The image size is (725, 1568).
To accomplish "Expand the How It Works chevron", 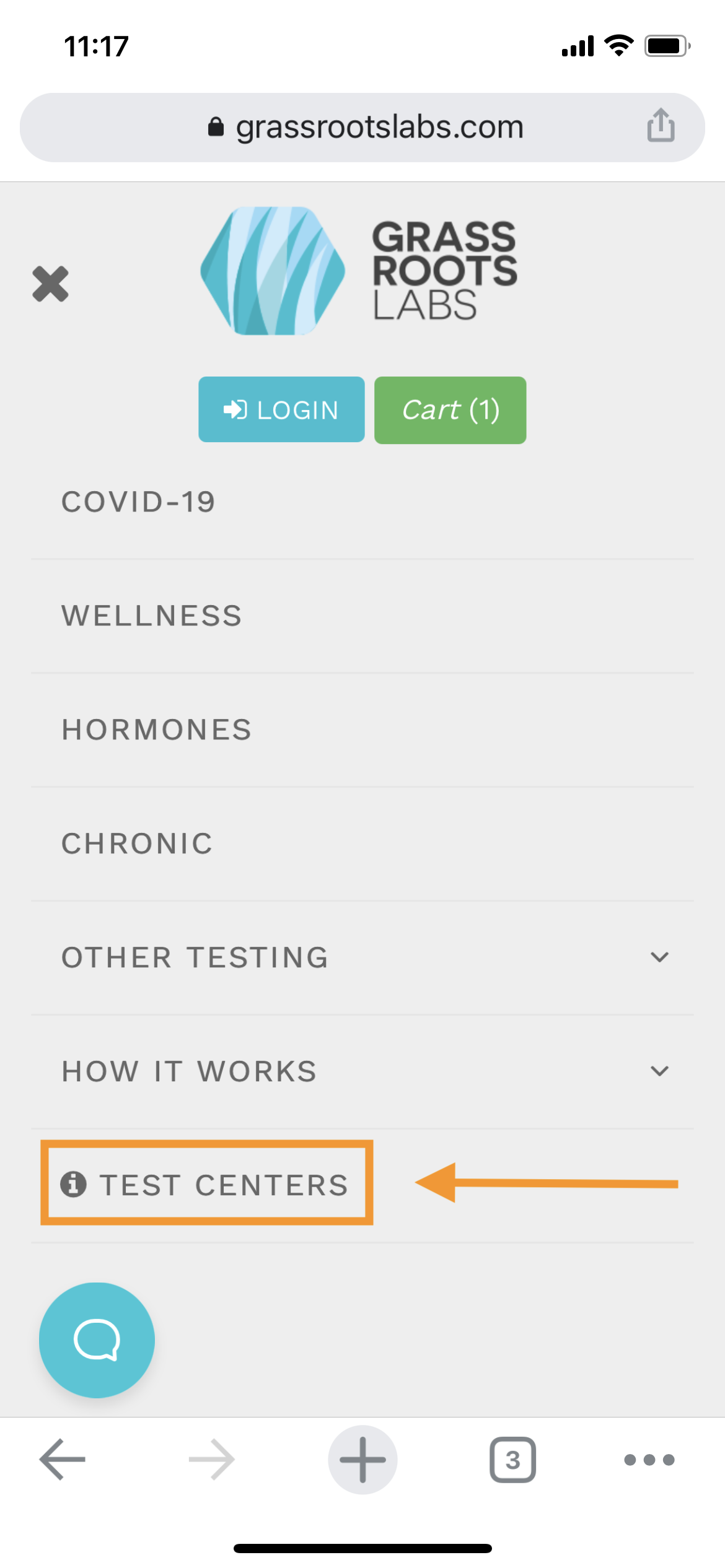I will [x=659, y=1071].
